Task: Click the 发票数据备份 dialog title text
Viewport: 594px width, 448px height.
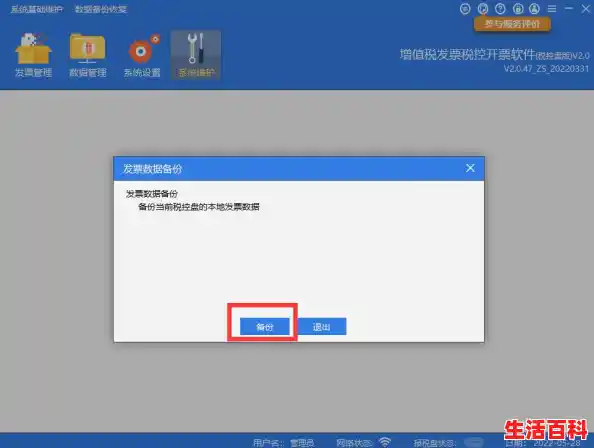Action: point(152,169)
